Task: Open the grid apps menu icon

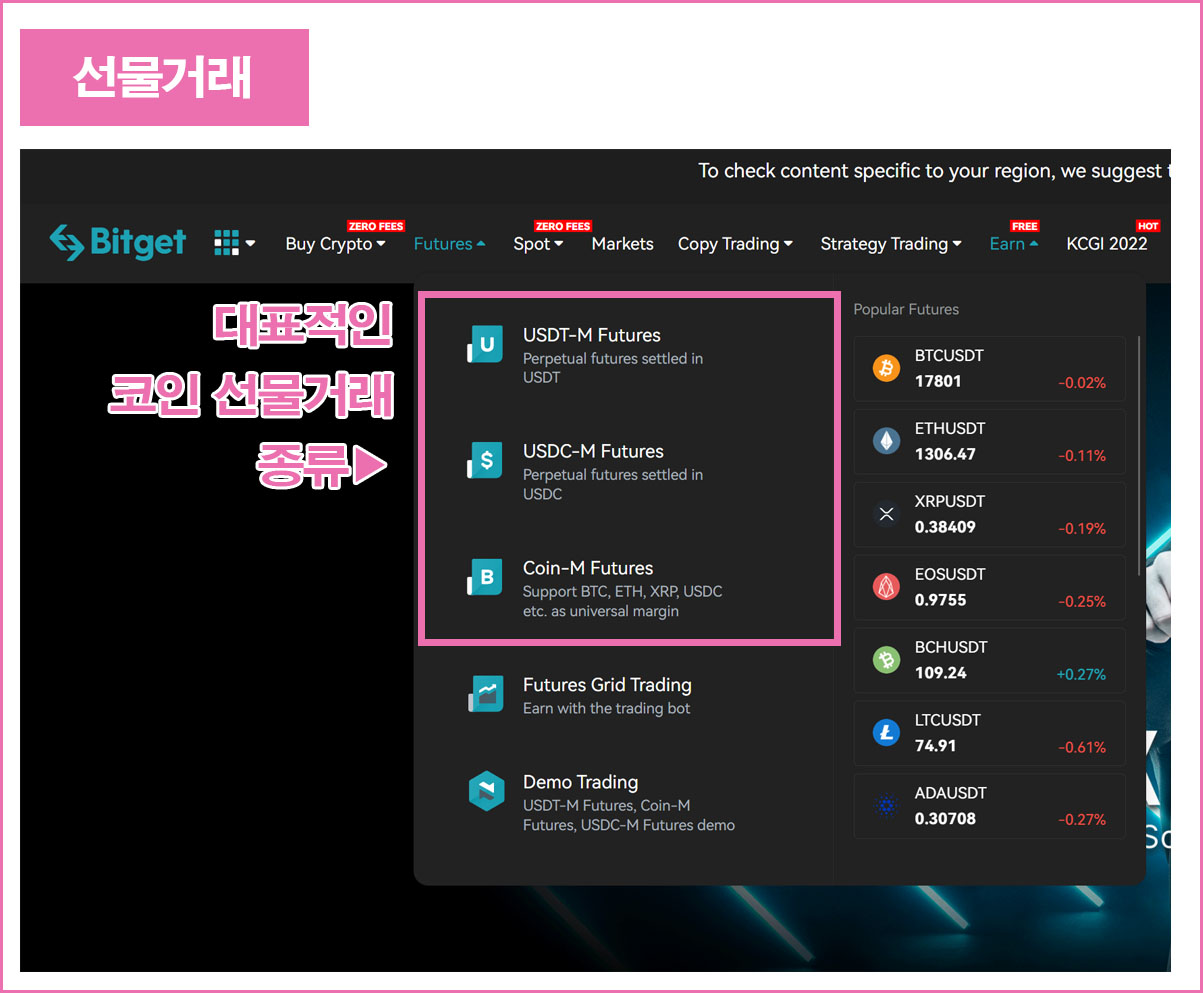Action: (227, 243)
